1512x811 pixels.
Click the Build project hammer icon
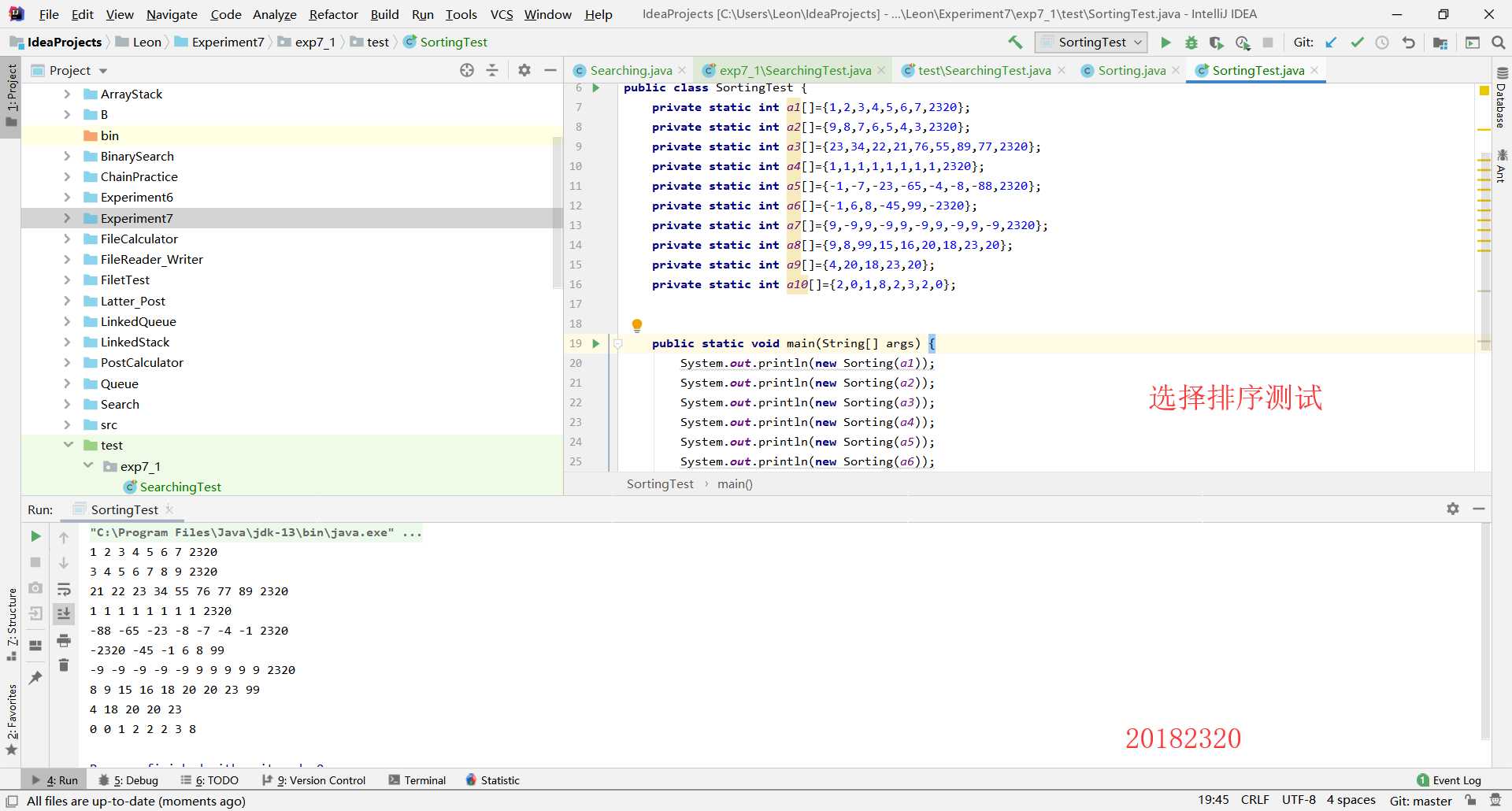(x=1015, y=43)
